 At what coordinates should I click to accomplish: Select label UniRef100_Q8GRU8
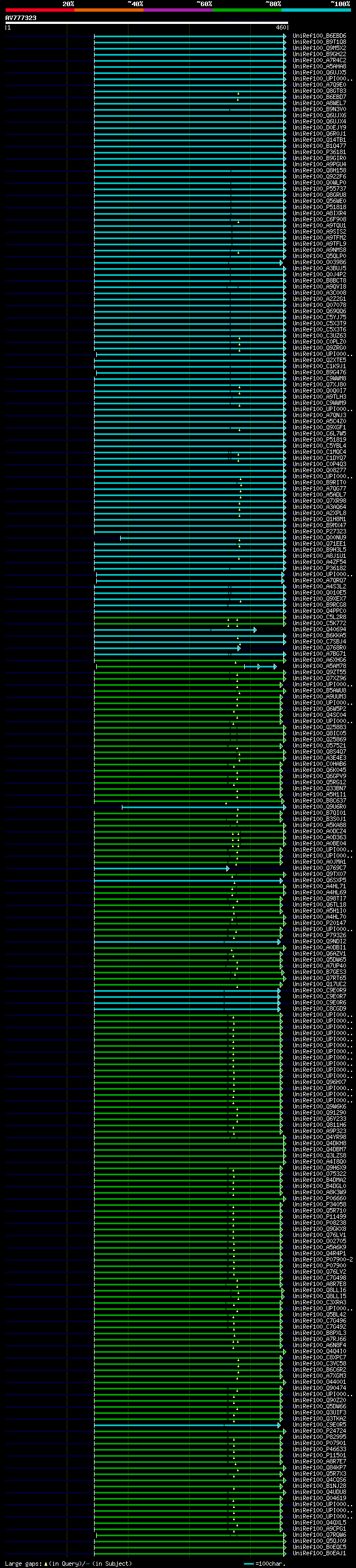coord(319,195)
